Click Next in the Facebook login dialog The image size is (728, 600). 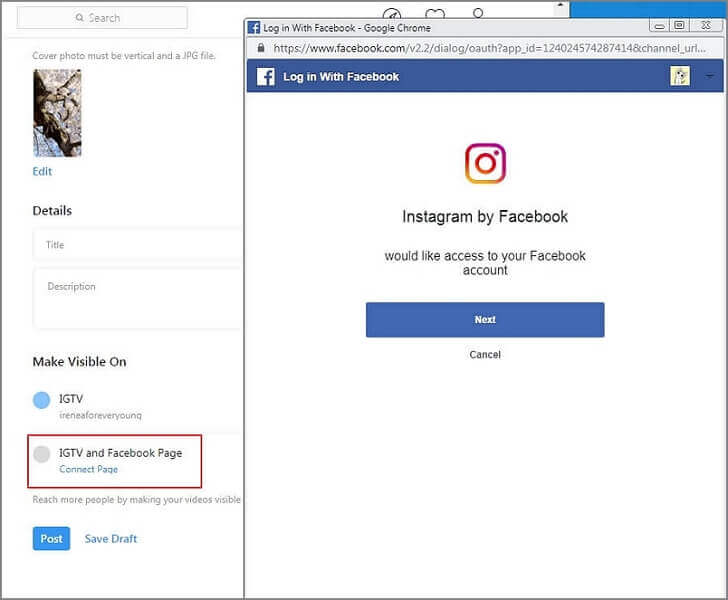click(x=485, y=320)
